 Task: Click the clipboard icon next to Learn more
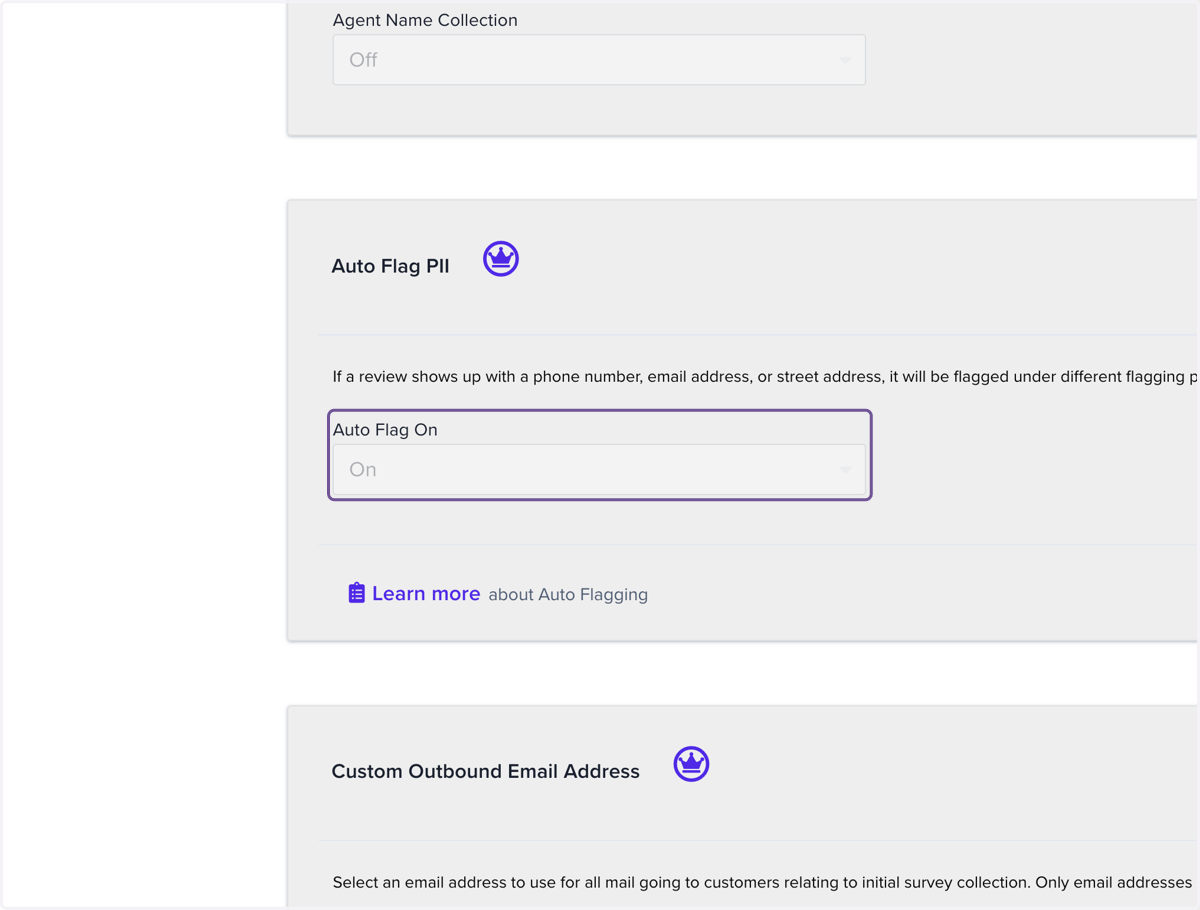356,593
